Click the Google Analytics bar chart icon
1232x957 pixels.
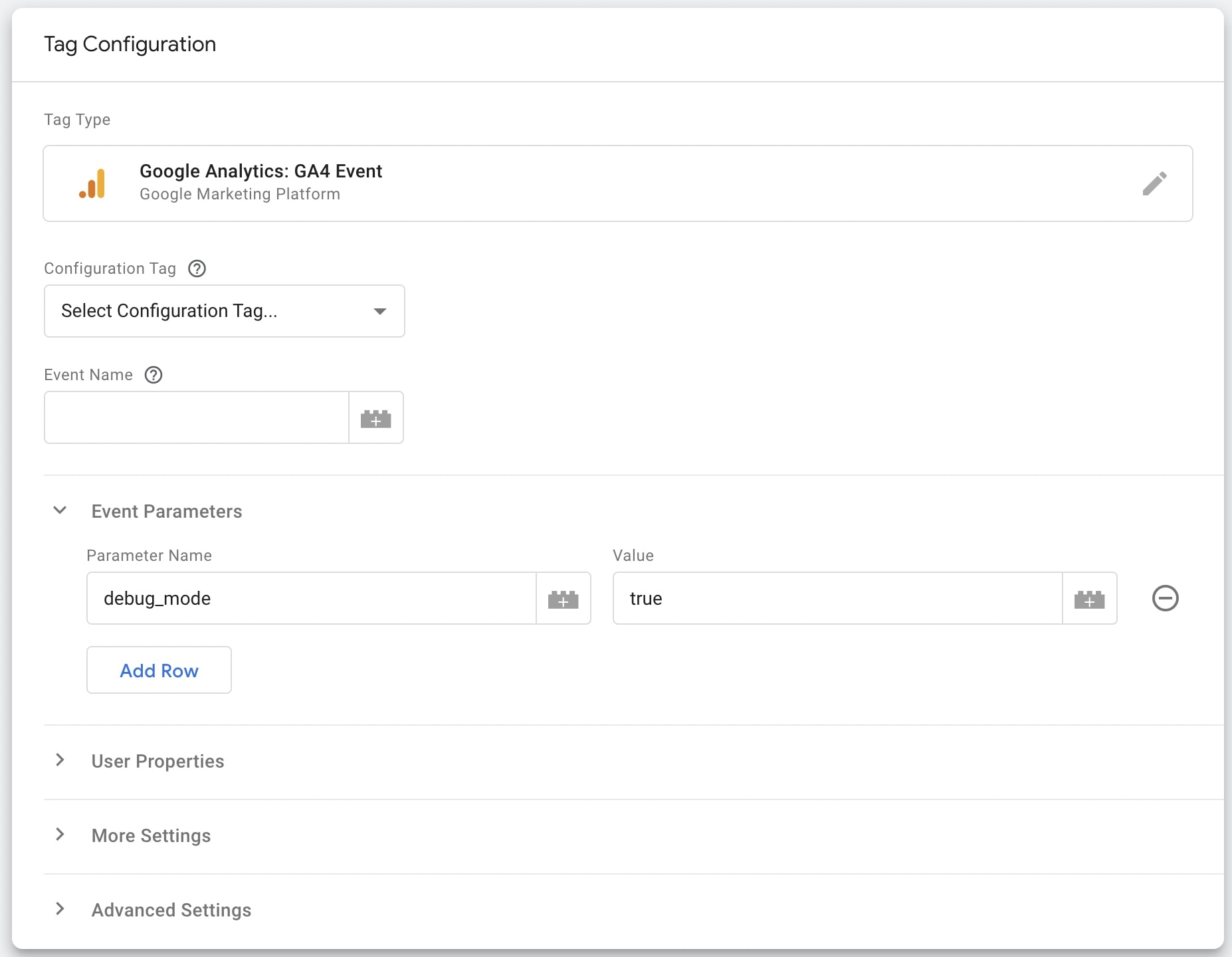(x=92, y=183)
